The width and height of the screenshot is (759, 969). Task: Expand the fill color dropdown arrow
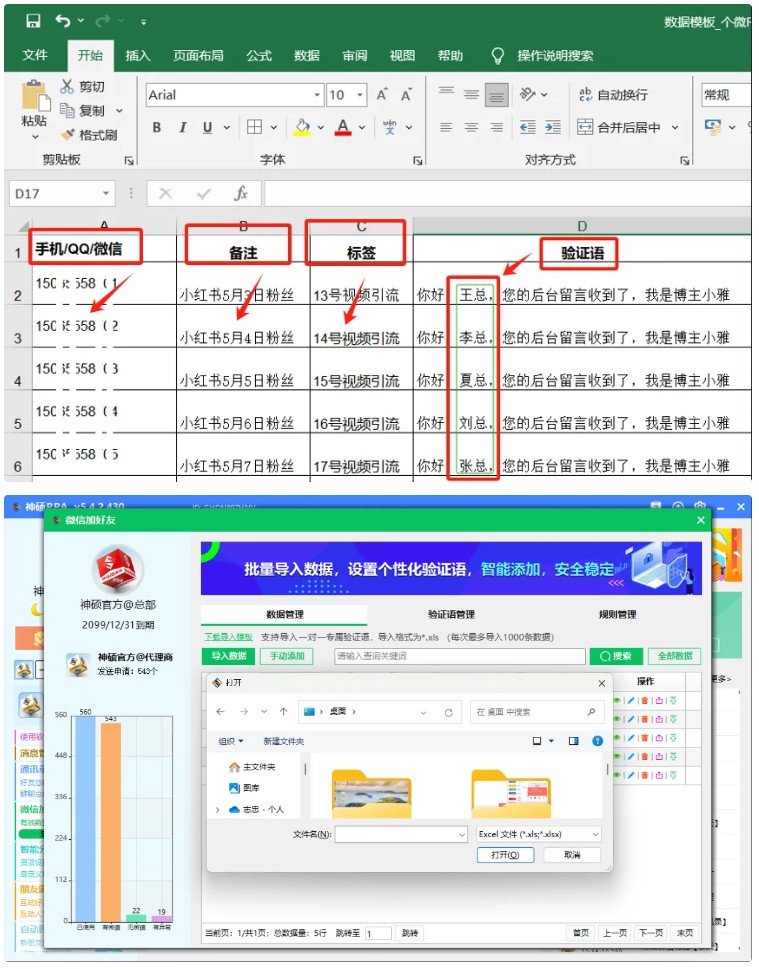pyautogui.click(x=321, y=127)
